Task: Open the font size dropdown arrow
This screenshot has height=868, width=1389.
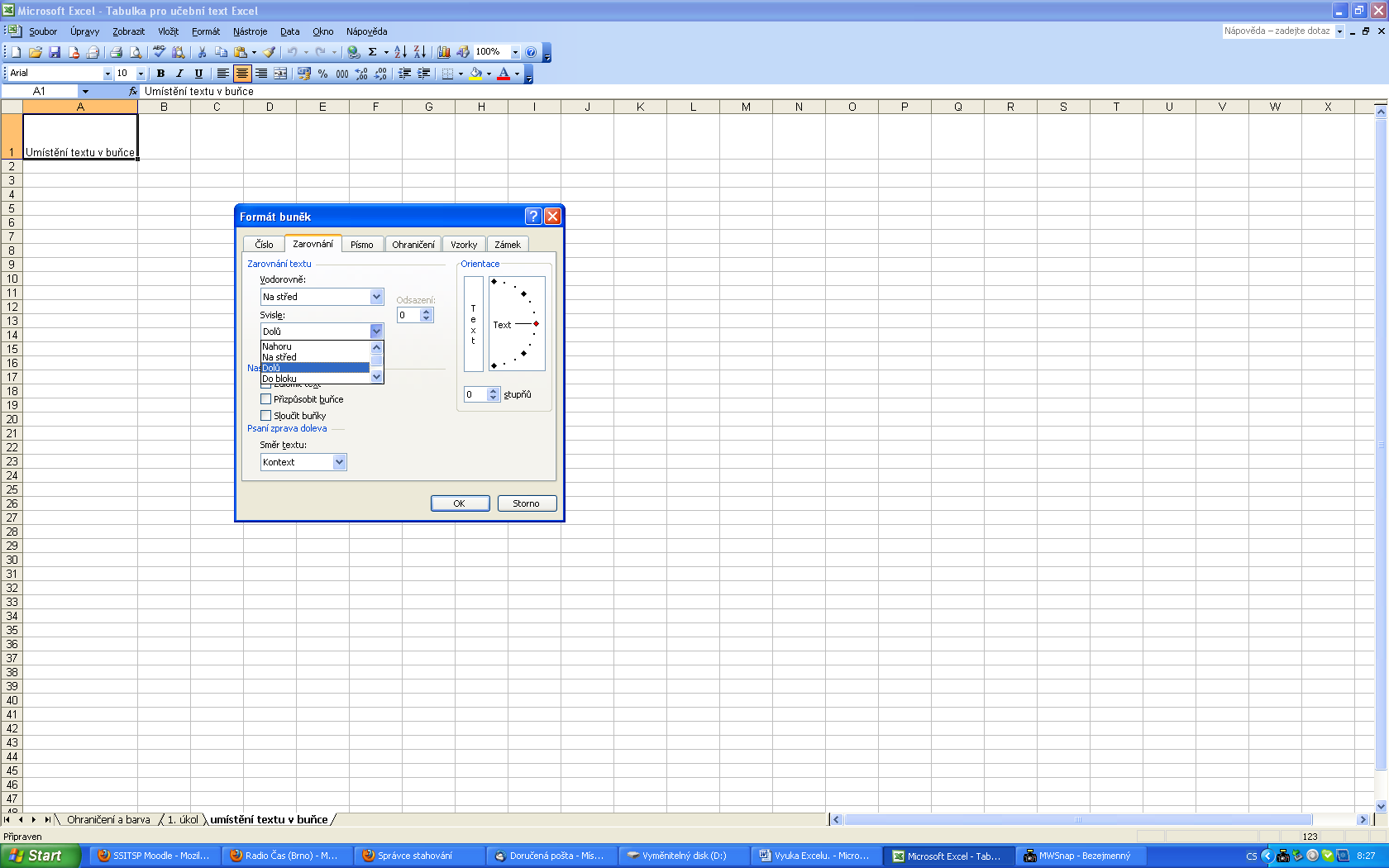Action: pyautogui.click(x=141, y=74)
